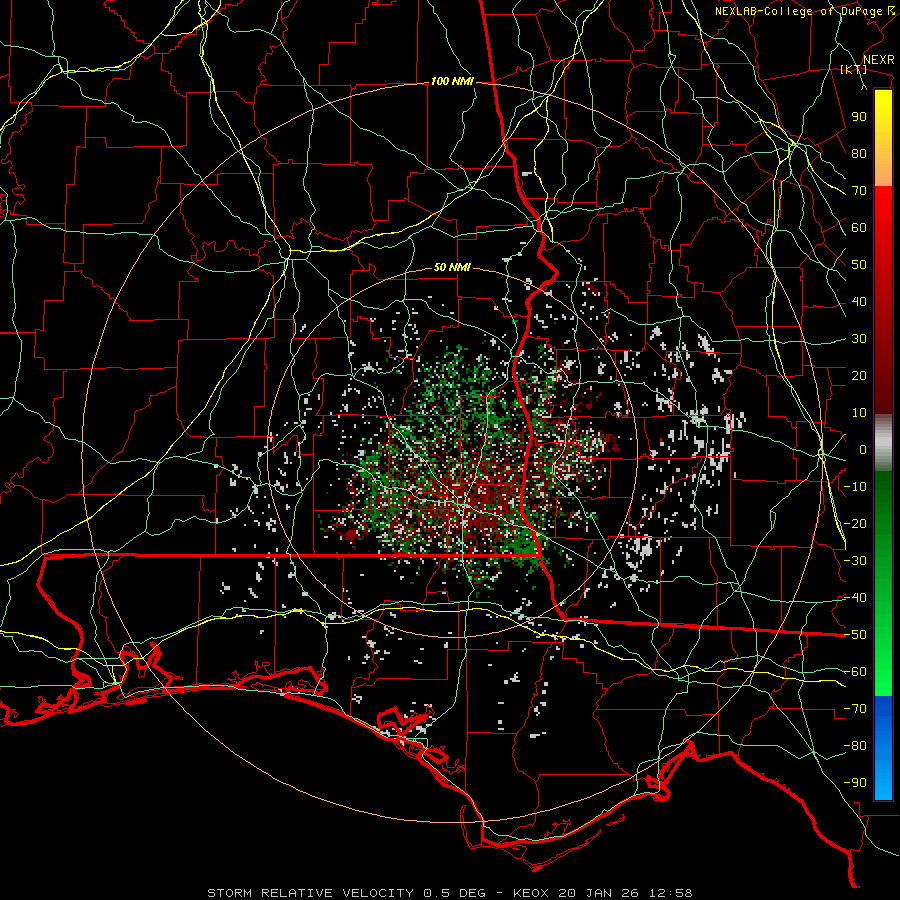
Task: Click the -30 scale value
Action: point(855,561)
